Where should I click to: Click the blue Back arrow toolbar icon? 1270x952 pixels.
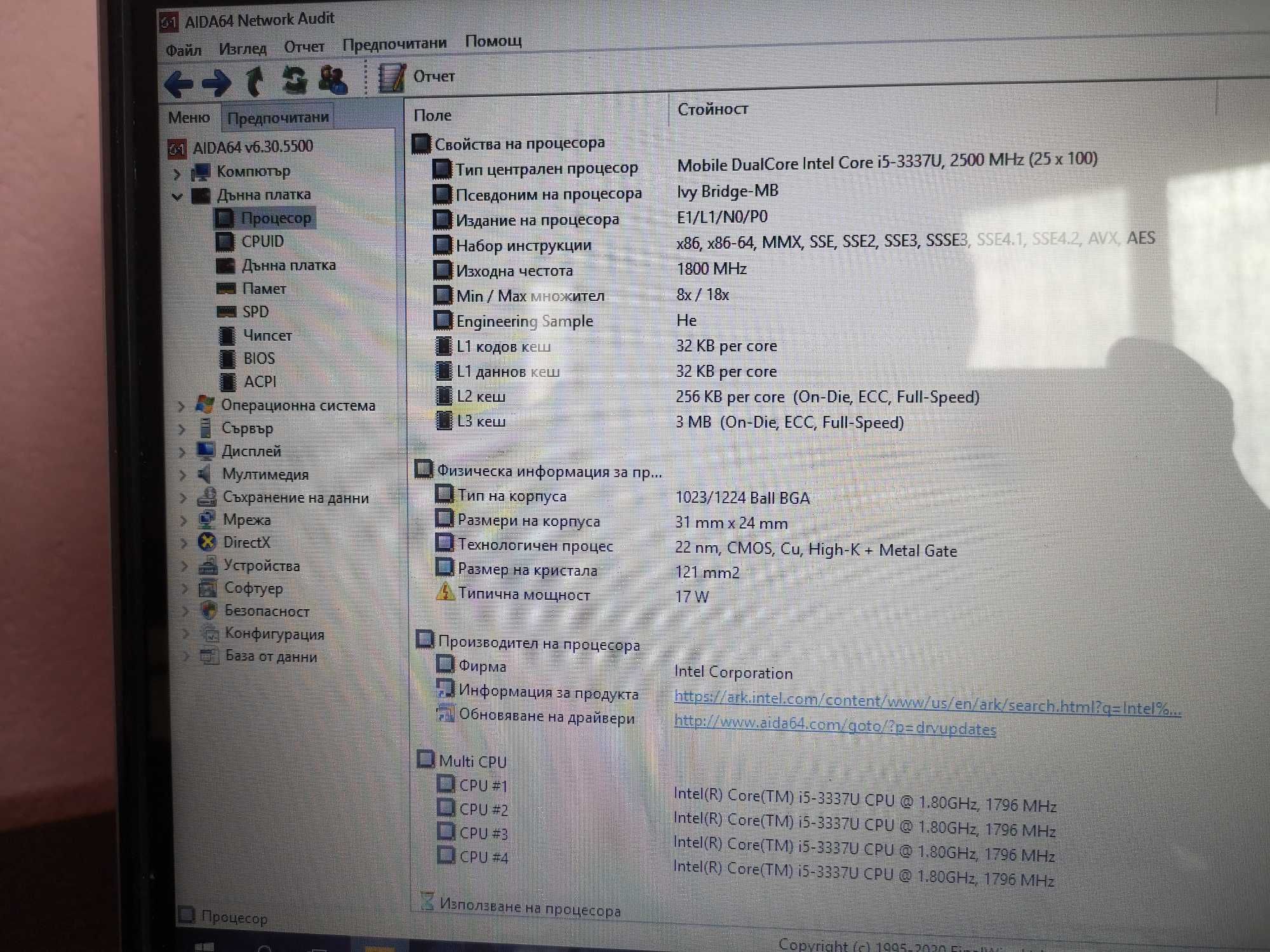click(x=178, y=83)
